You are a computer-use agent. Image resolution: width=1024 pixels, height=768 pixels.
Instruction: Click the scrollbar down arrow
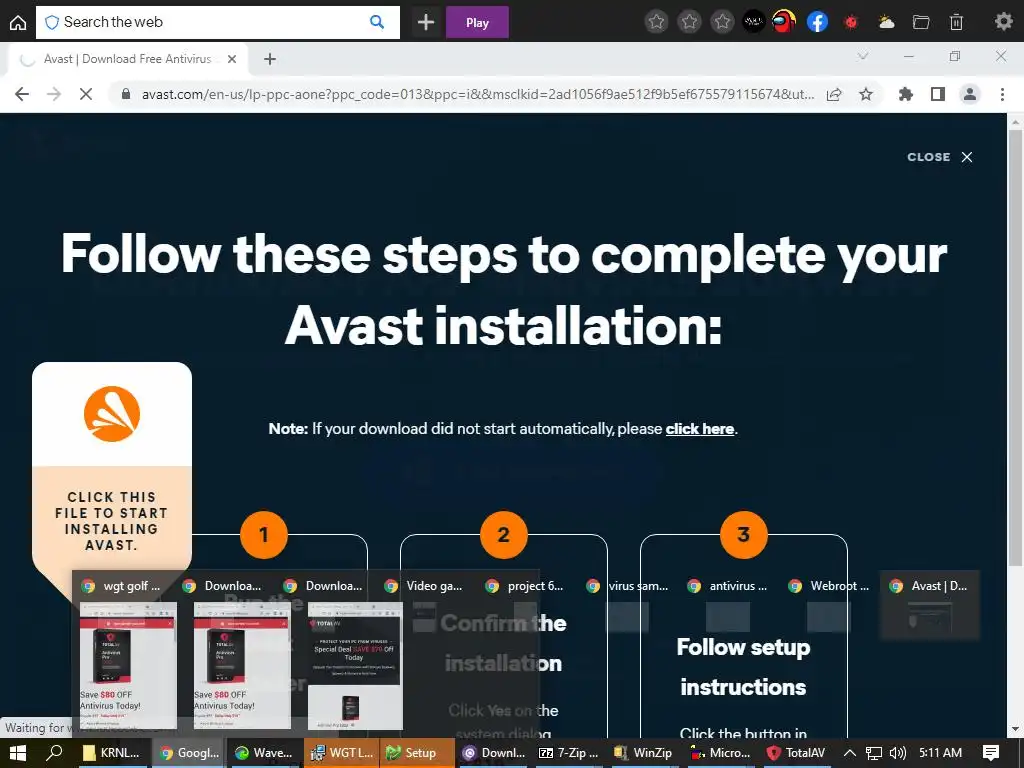point(1016,729)
